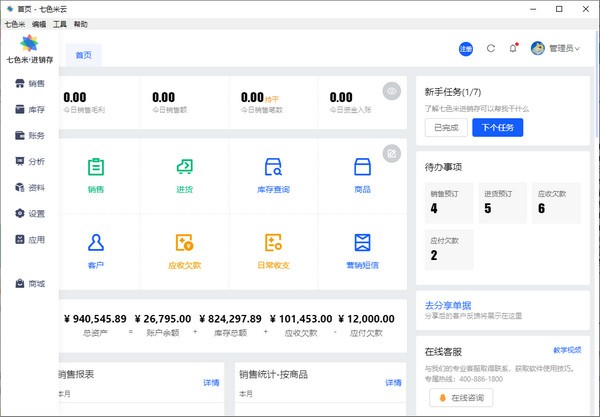Viewport: 600px width, 417px height.
Task: Open the 进货 purchase shortcut
Action: [184, 167]
